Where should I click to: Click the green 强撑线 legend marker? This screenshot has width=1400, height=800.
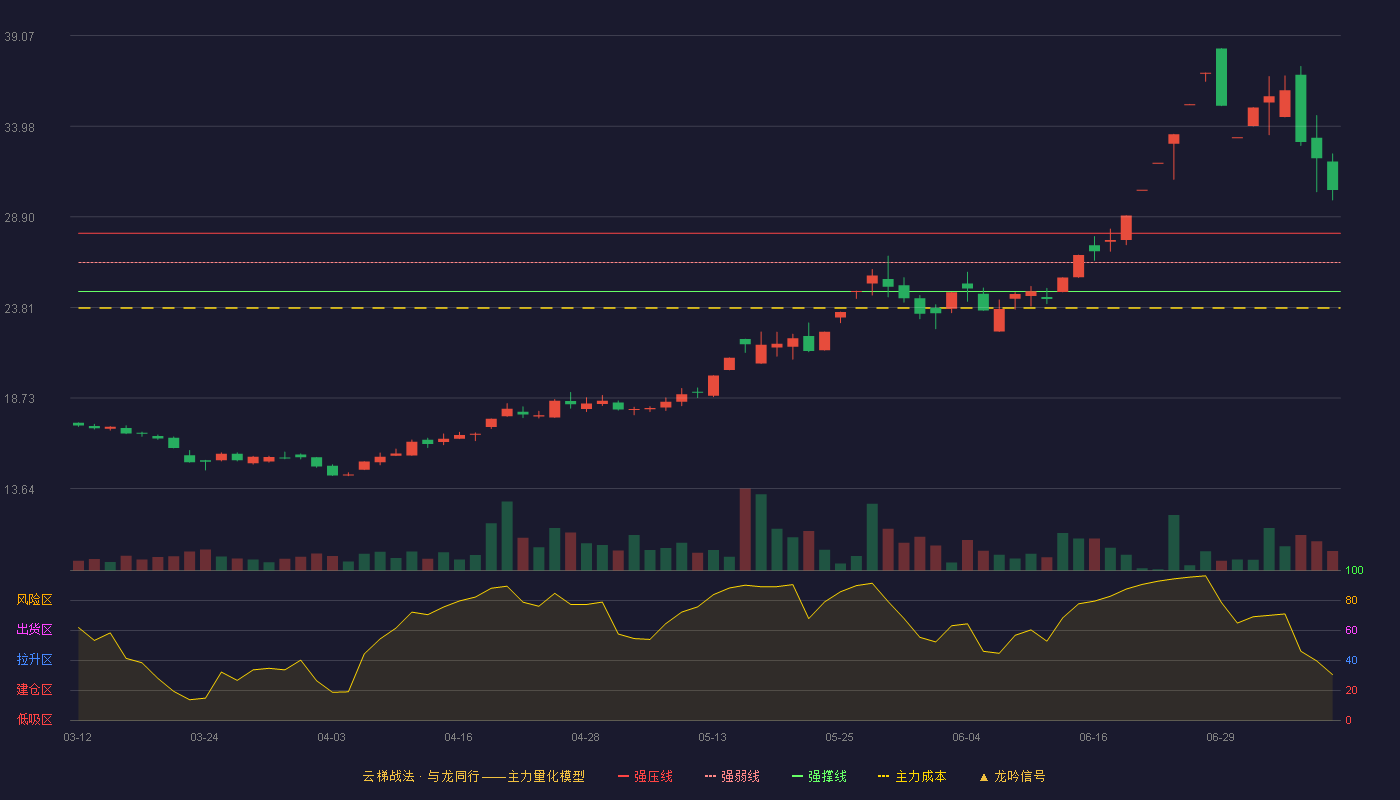[x=797, y=776]
